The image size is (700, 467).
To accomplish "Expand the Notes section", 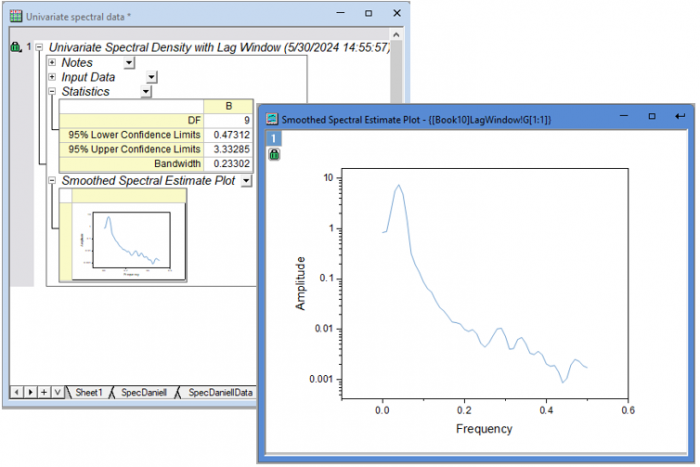I will (x=52, y=62).
